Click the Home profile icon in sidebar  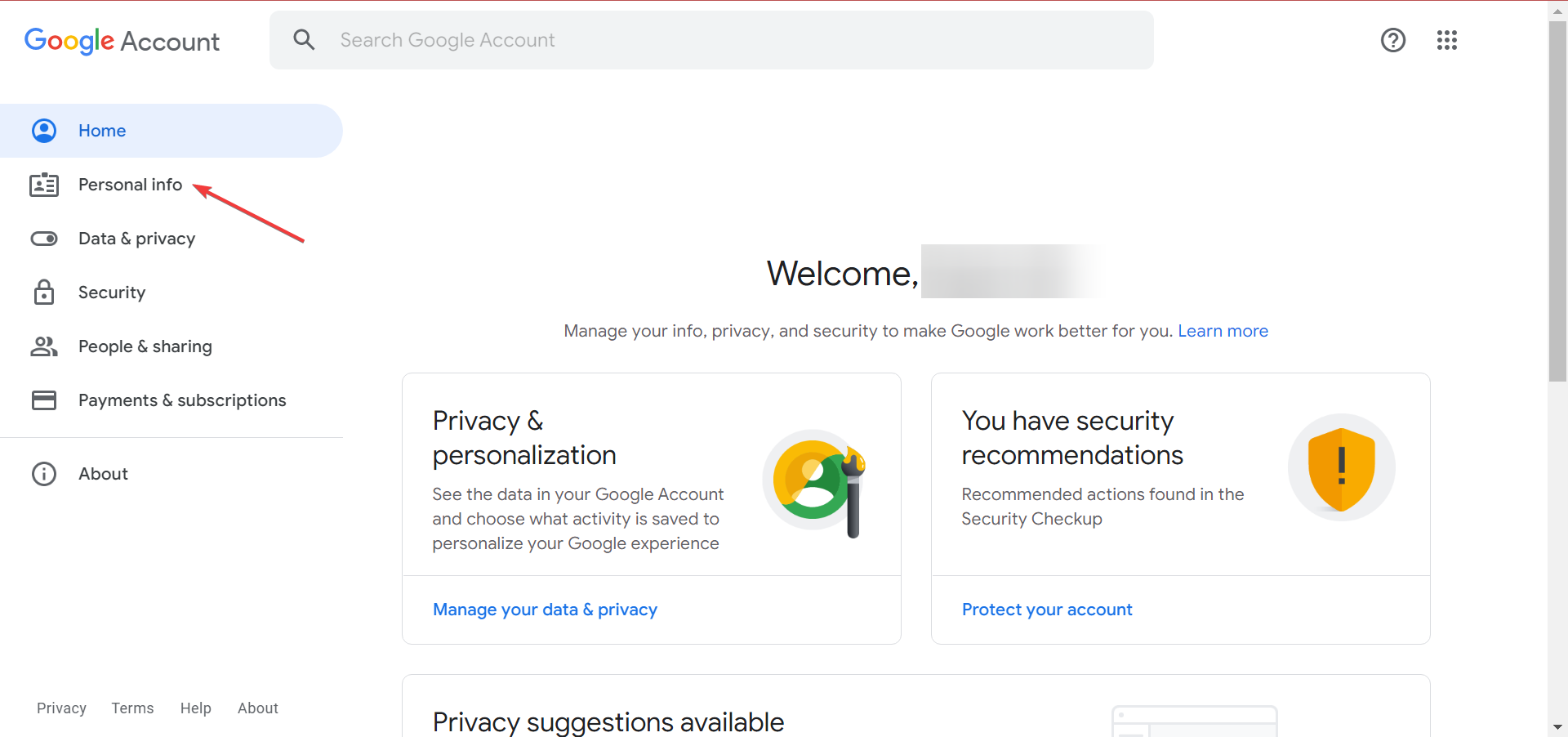44,131
